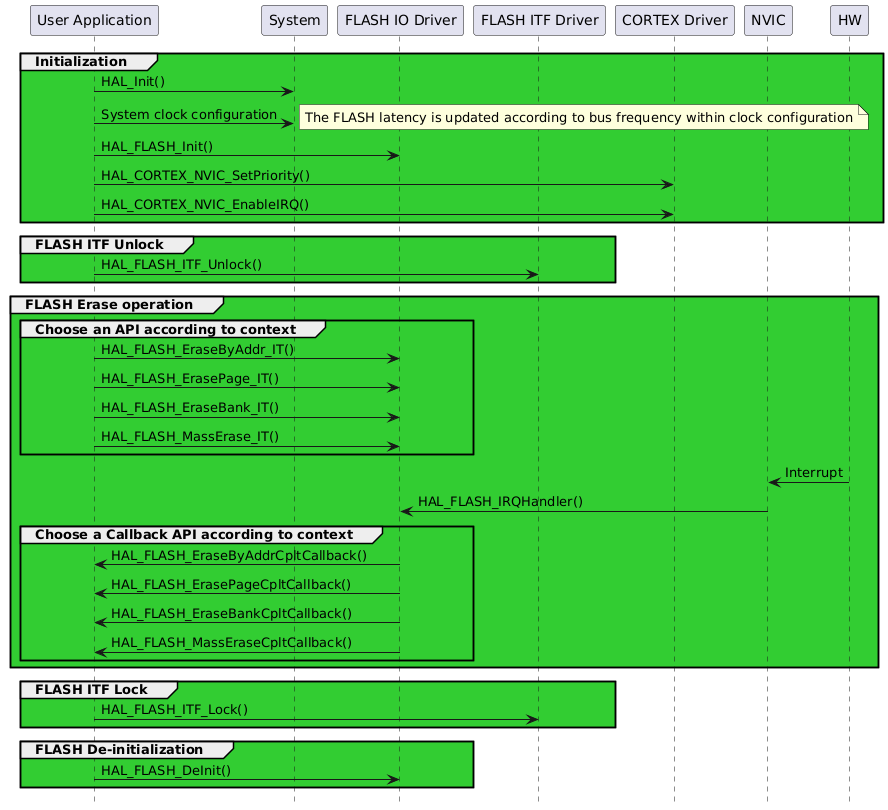Click the System participant box
The width and height of the screenshot is (888, 810).
294,20
